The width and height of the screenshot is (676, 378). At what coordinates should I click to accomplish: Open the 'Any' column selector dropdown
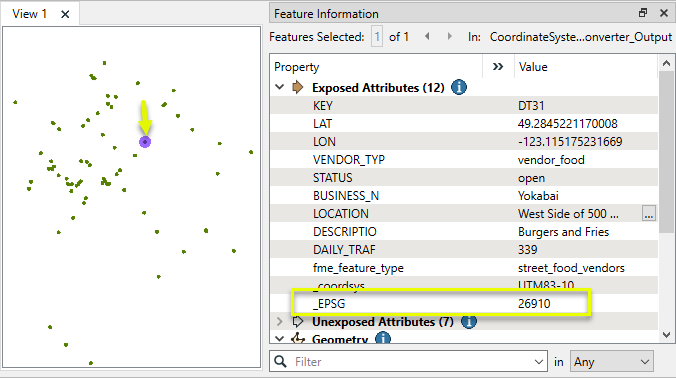pyautogui.click(x=612, y=362)
